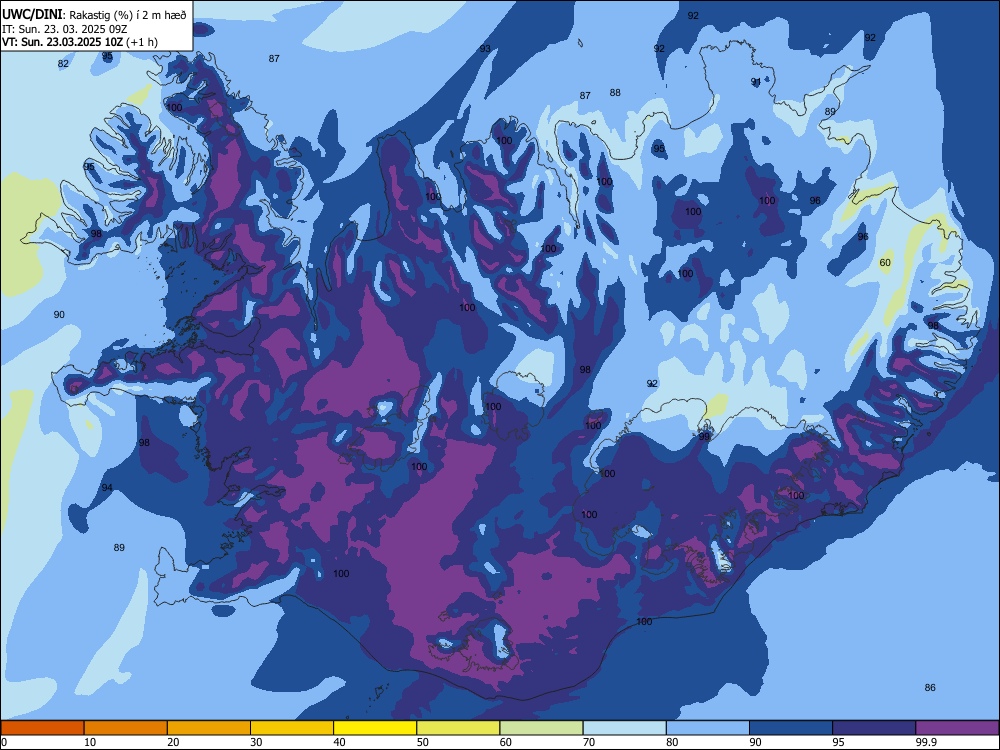Image resolution: width=1000 pixels, height=750 pixels.
Task: Click the legend tick label 50
Action: tap(423, 742)
